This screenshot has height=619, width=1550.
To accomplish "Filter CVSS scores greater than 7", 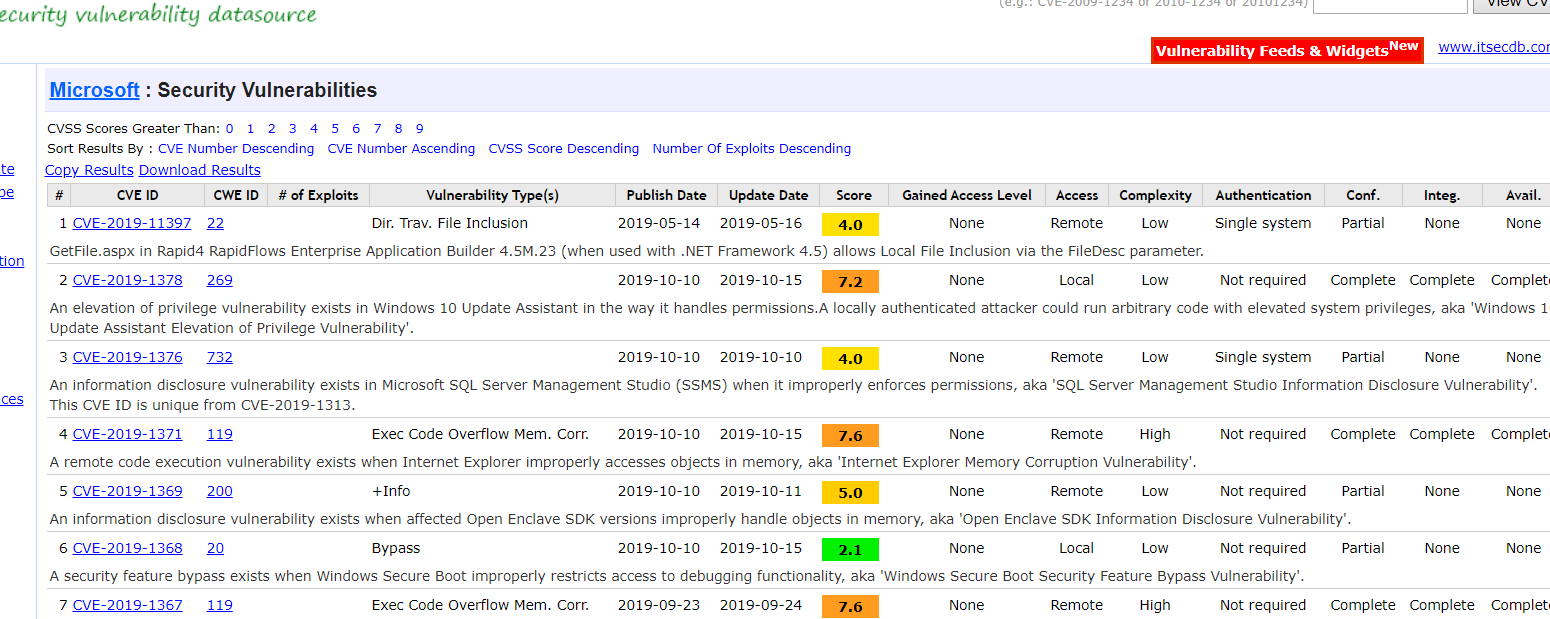I will click(377, 128).
